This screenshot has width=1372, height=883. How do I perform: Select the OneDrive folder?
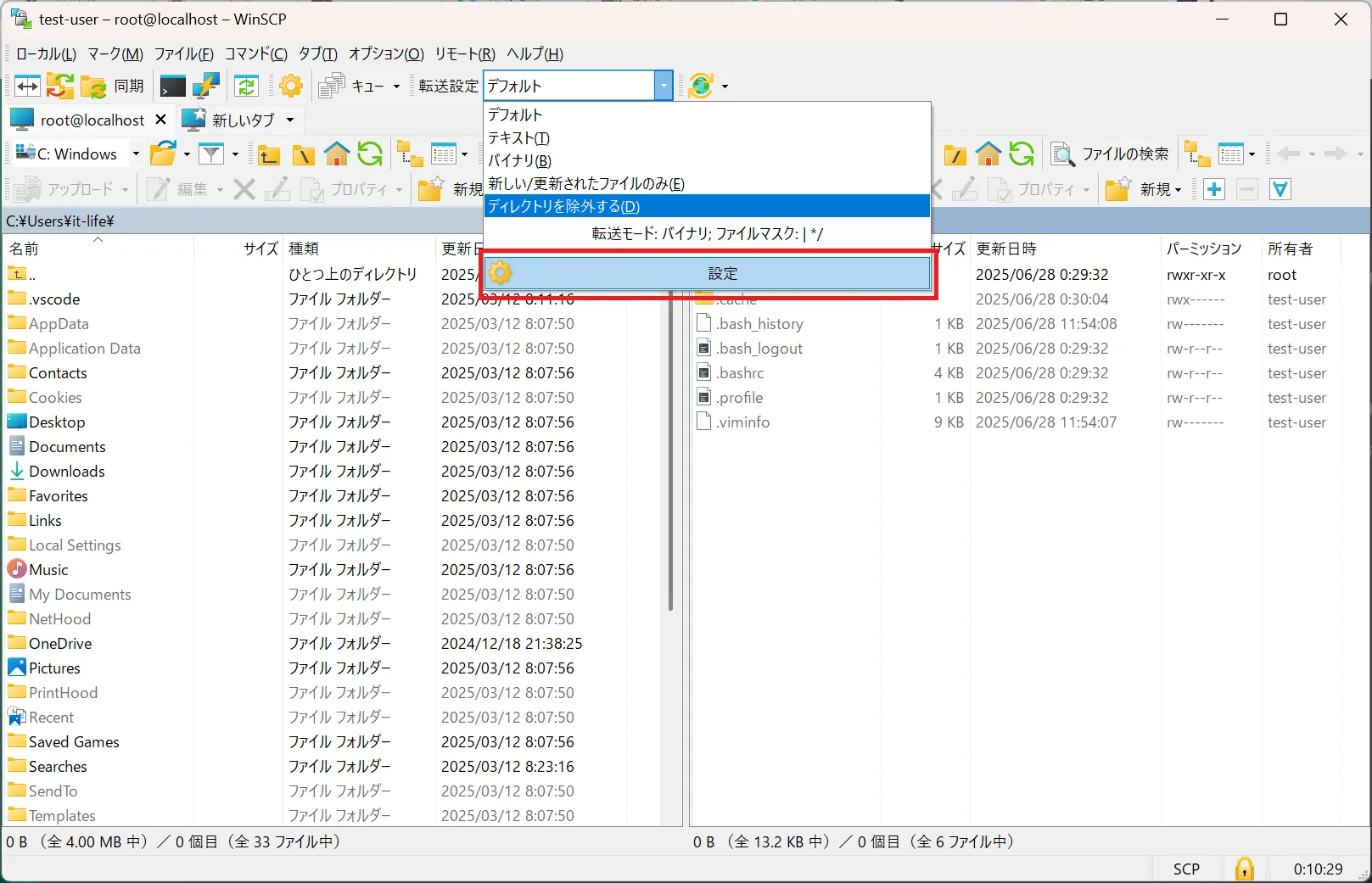[x=60, y=643]
